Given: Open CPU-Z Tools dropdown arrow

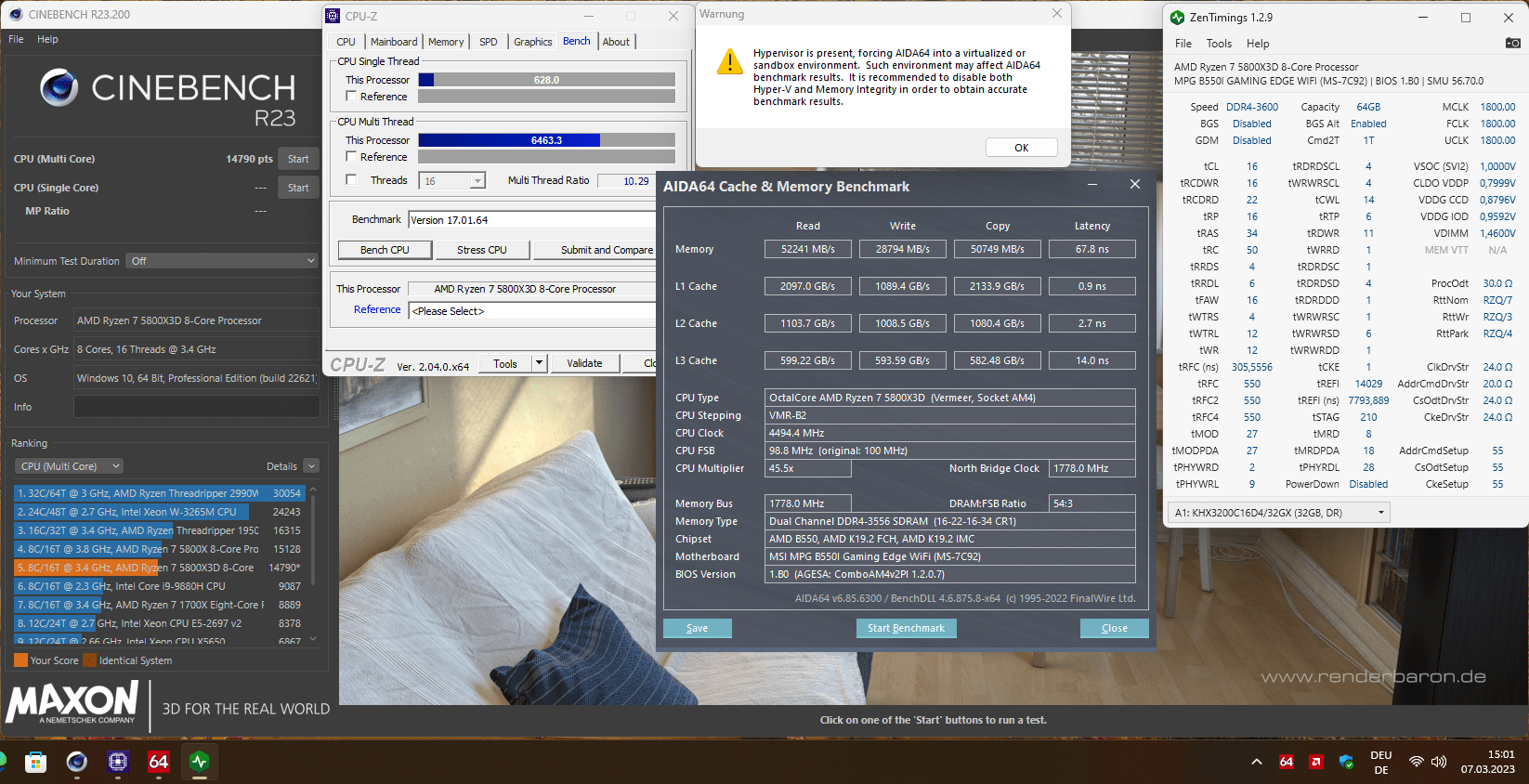Looking at the screenshot, I should pyautogui.click(x=540, y=363).
